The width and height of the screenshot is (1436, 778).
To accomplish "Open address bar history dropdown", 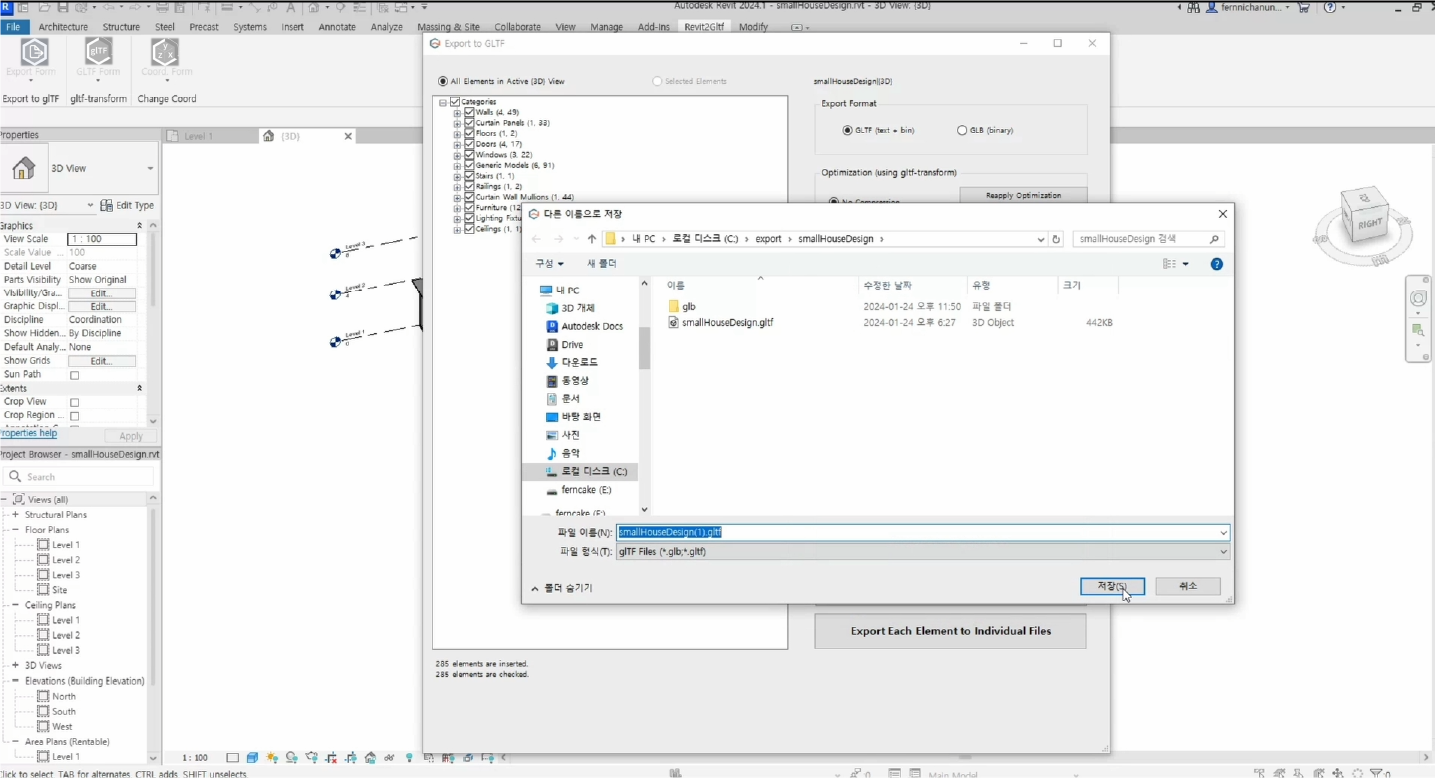I will (1040, 239).
